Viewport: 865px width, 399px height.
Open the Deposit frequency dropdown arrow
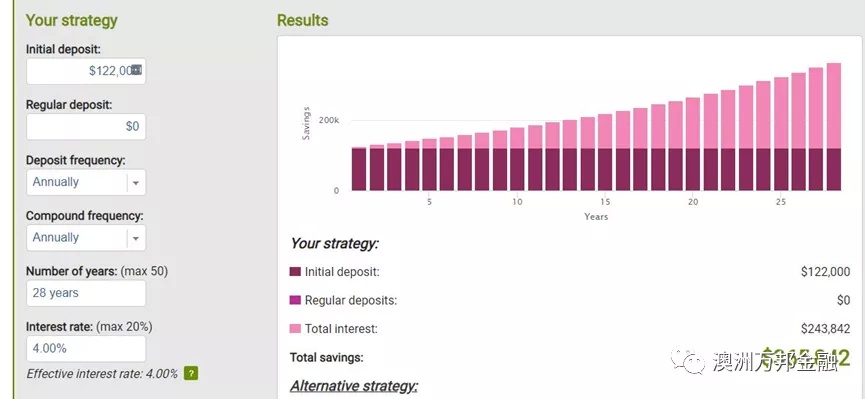pyautogui.click(x=136, y=182)
